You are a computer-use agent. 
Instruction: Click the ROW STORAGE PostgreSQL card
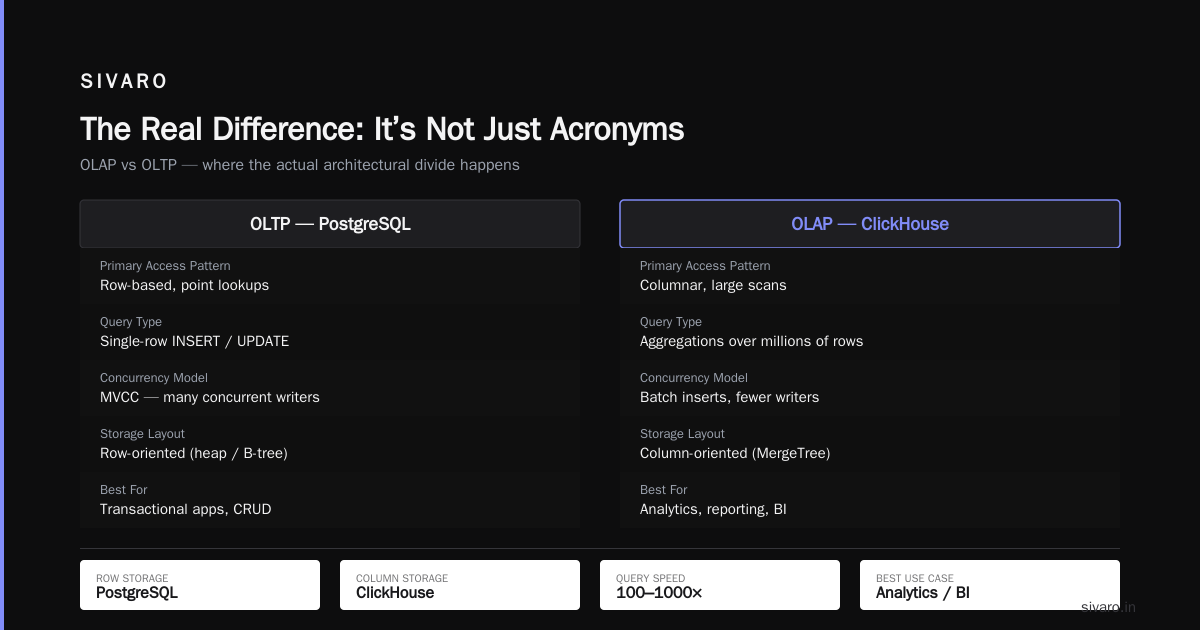point(200,585)
